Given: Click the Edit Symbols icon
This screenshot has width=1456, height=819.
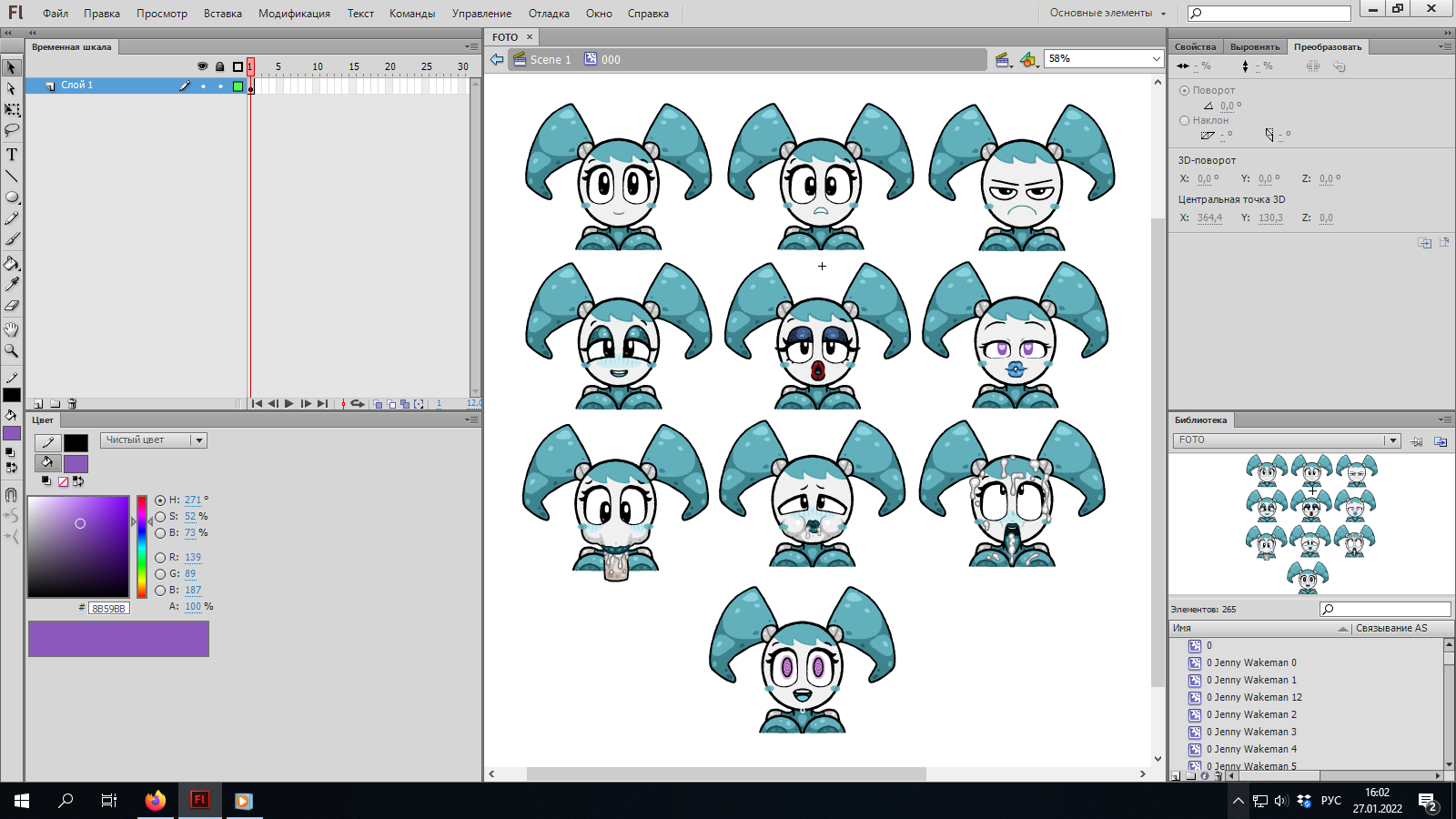Looking at the screenshot, I should [x=1028, y=60].
